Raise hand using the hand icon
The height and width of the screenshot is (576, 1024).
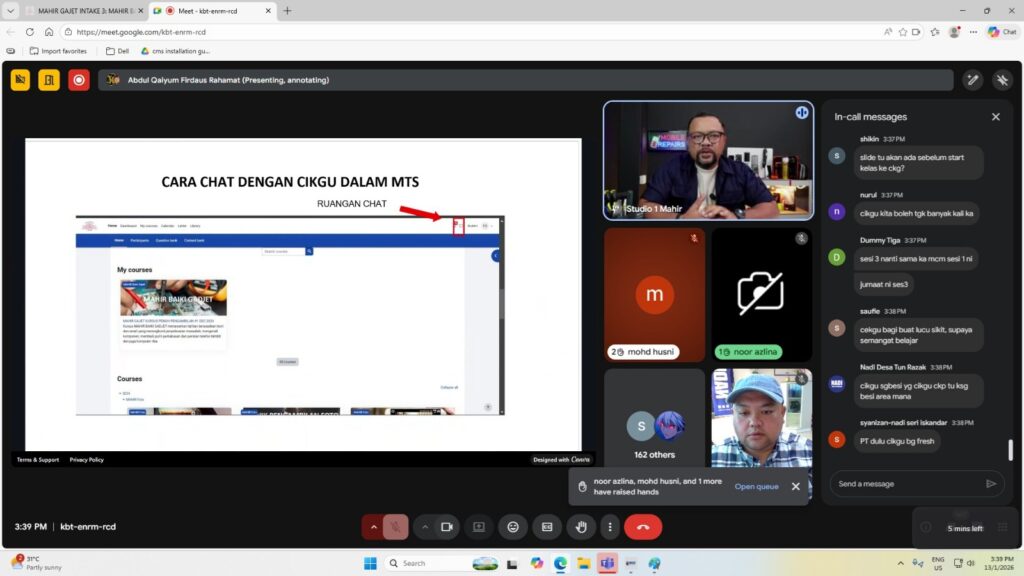580,527
